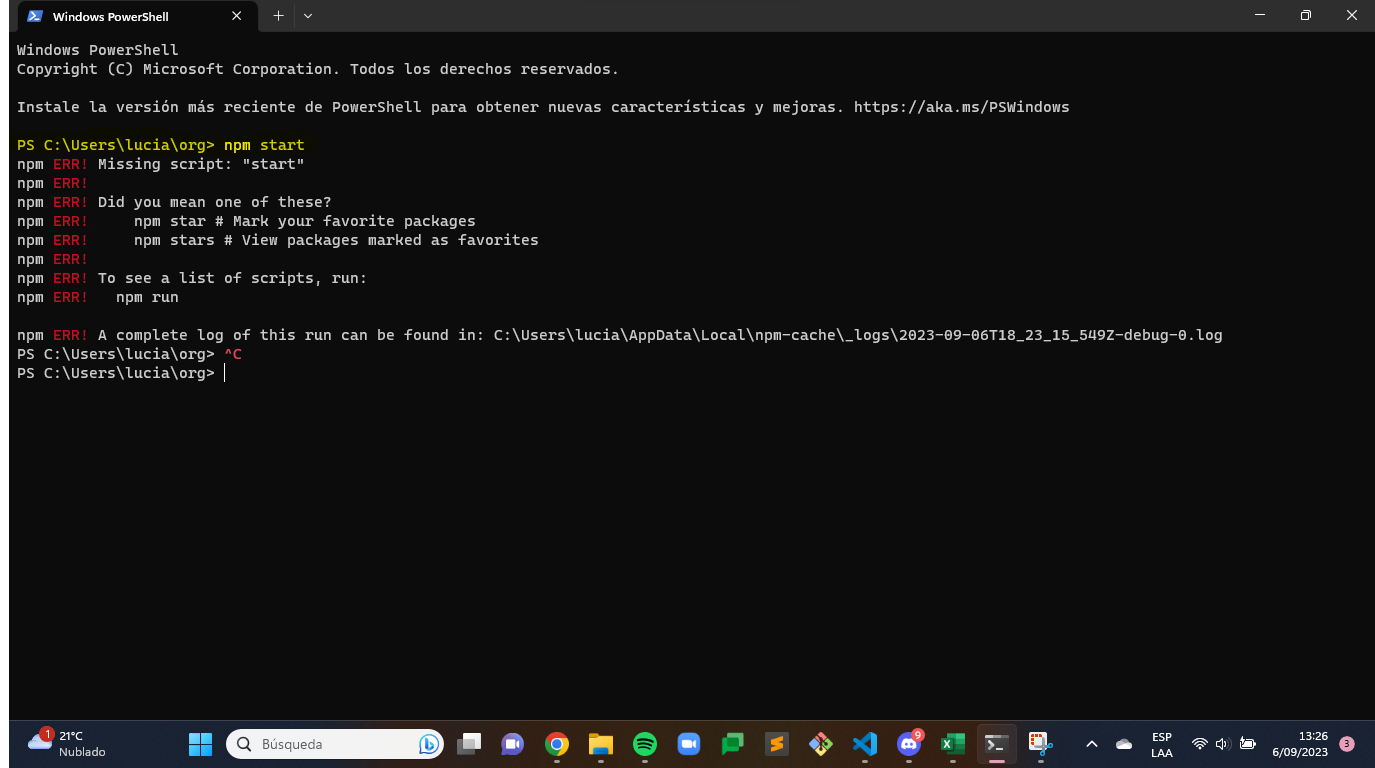Open File Explorer from taskbar
The height and width of the screenshot is (768, 1375).
[600, 744]
